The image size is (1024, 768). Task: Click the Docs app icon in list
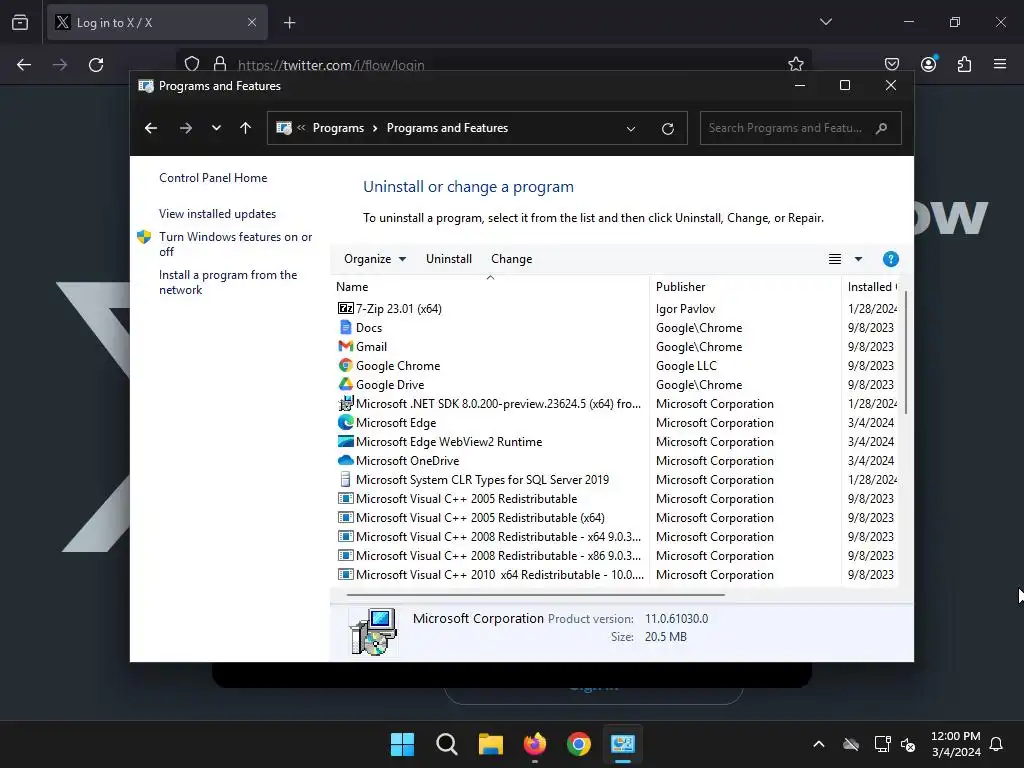[345, 327]
